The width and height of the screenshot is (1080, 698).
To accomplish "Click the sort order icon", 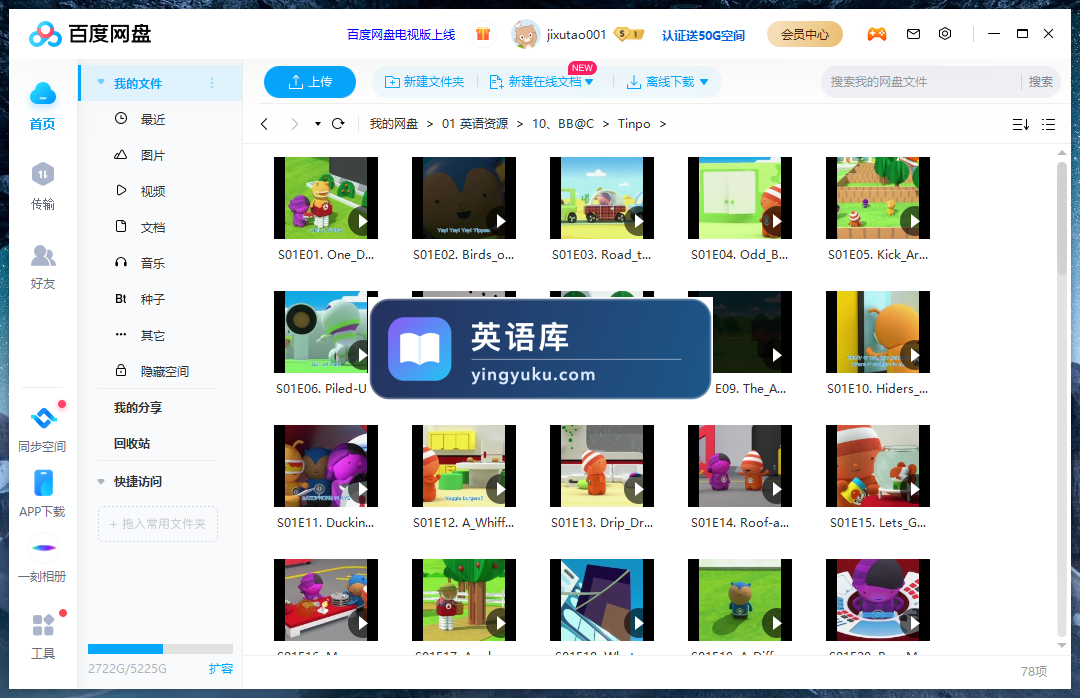I will click(x=1021, y=125).
